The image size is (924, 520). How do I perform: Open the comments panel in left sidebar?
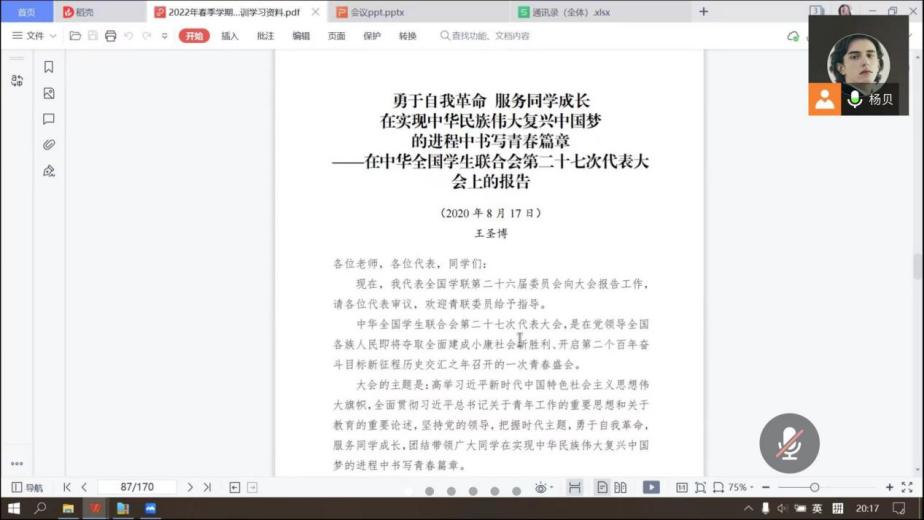click(x=48, y=119)
